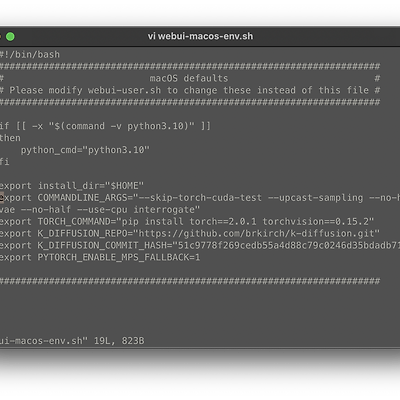
Task: Click export install_dir="$HOME" line
Action: [72, 186]
